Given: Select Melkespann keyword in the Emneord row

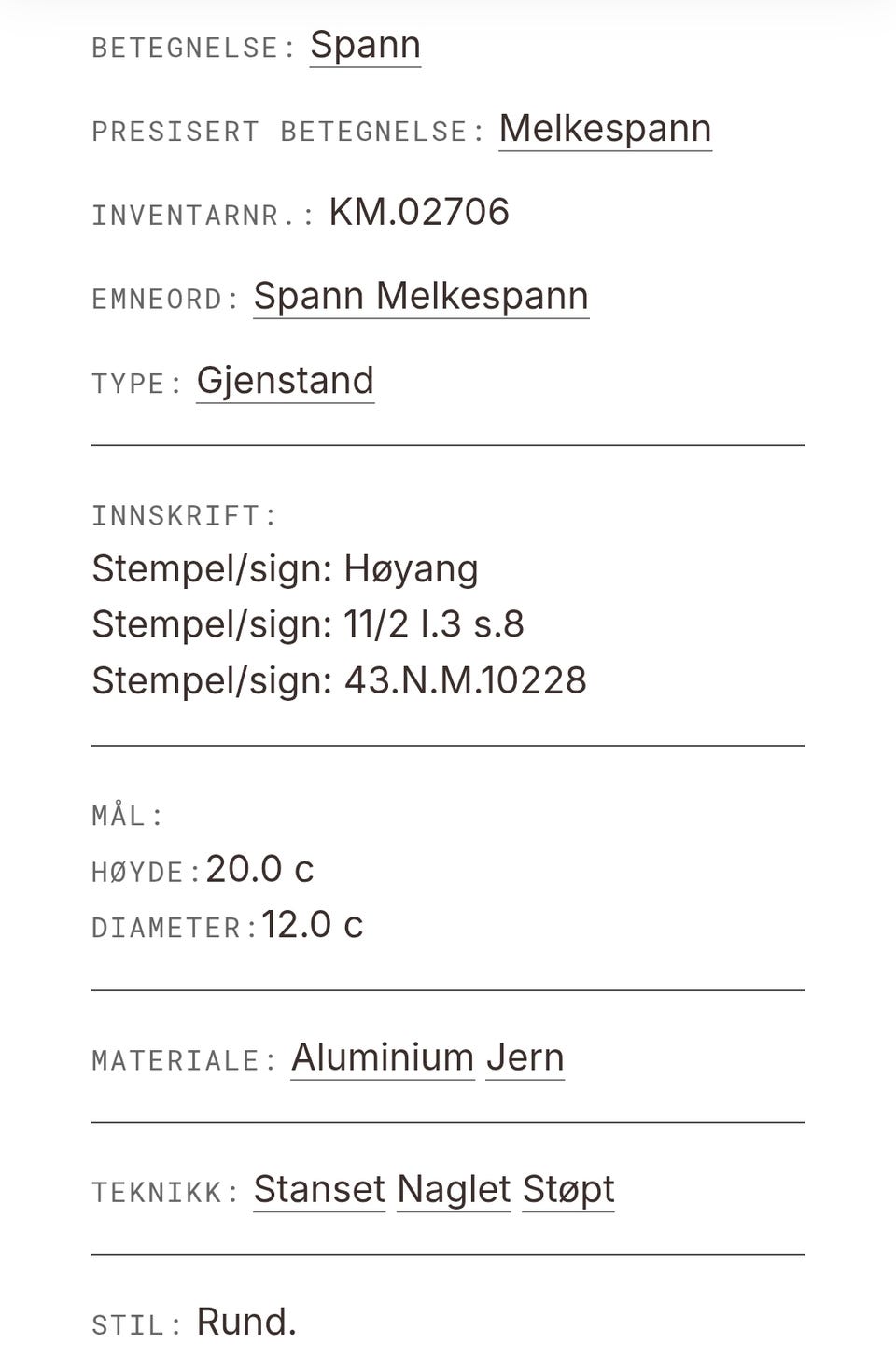Looking at the screenshot, I should click(483, 297).
